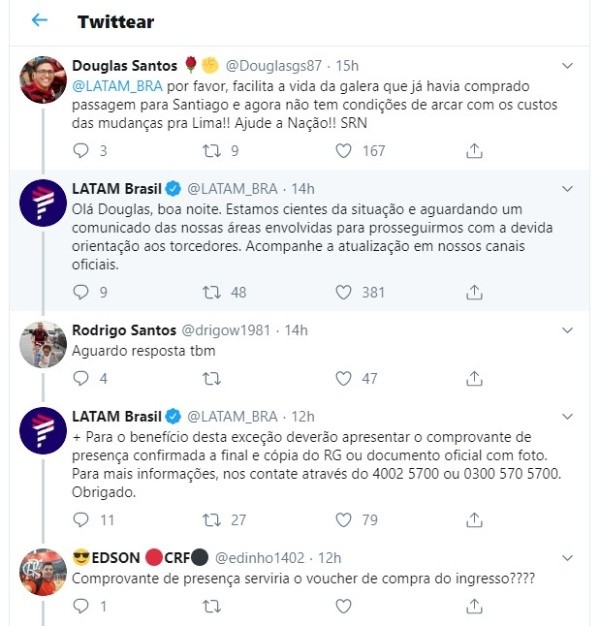This screenshot has width=600, height=626.
Task: Open the @LATAM_BRA mention in Douglas's tweet
Action: click(114, 87)
